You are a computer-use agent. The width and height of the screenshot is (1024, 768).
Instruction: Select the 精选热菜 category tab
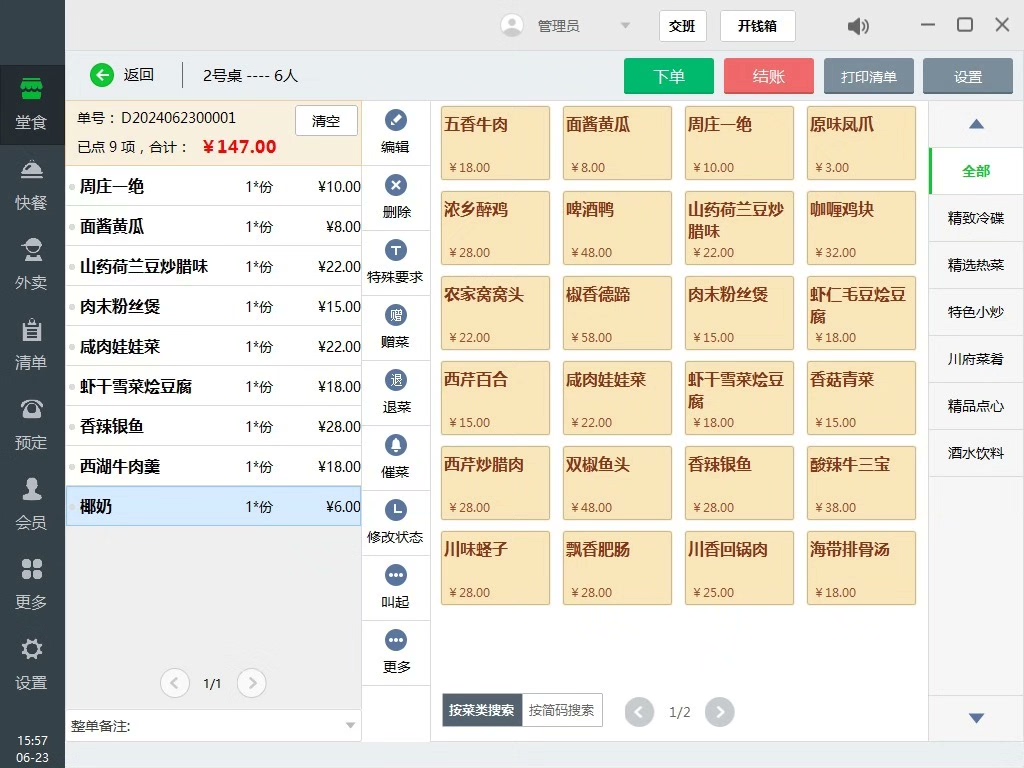pyautogui.click(x=975, y=265)
